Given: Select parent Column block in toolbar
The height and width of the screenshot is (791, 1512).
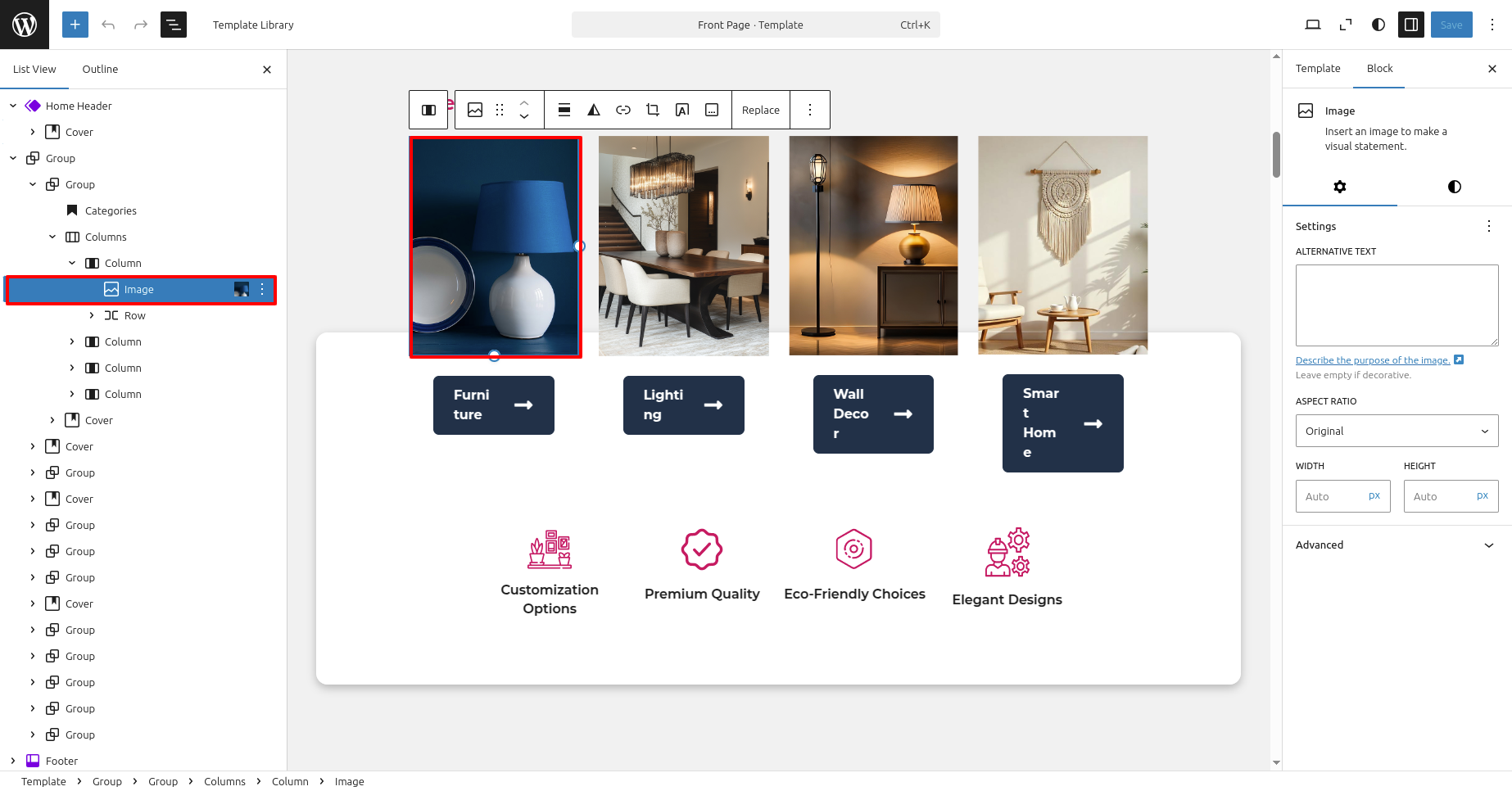Looking at the screenshot, I should 428,110.
